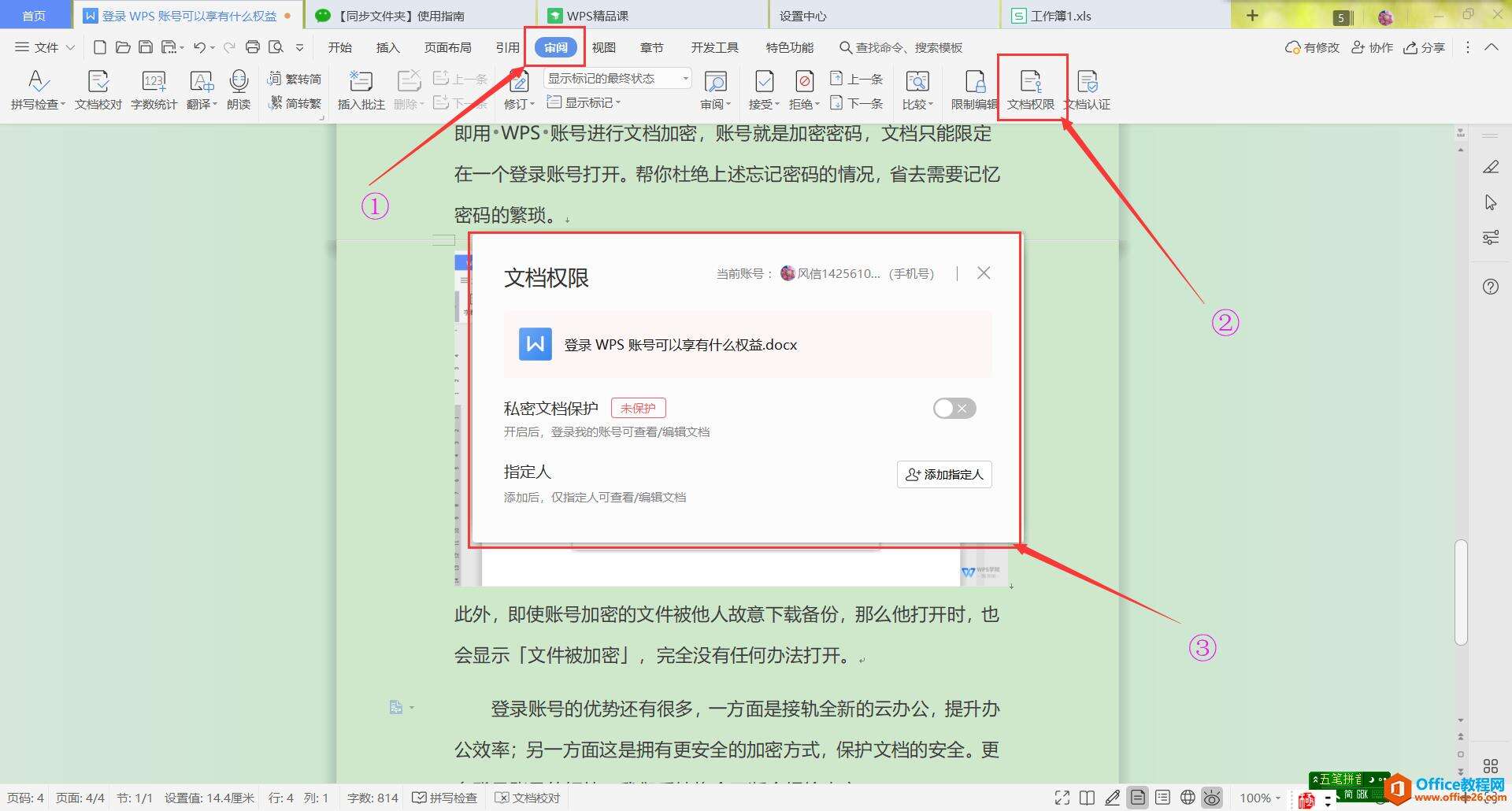Click the 朗读 read-aloud microphone icon
The width and height of the screenshot is (1512, 811).
click(239, 81)
